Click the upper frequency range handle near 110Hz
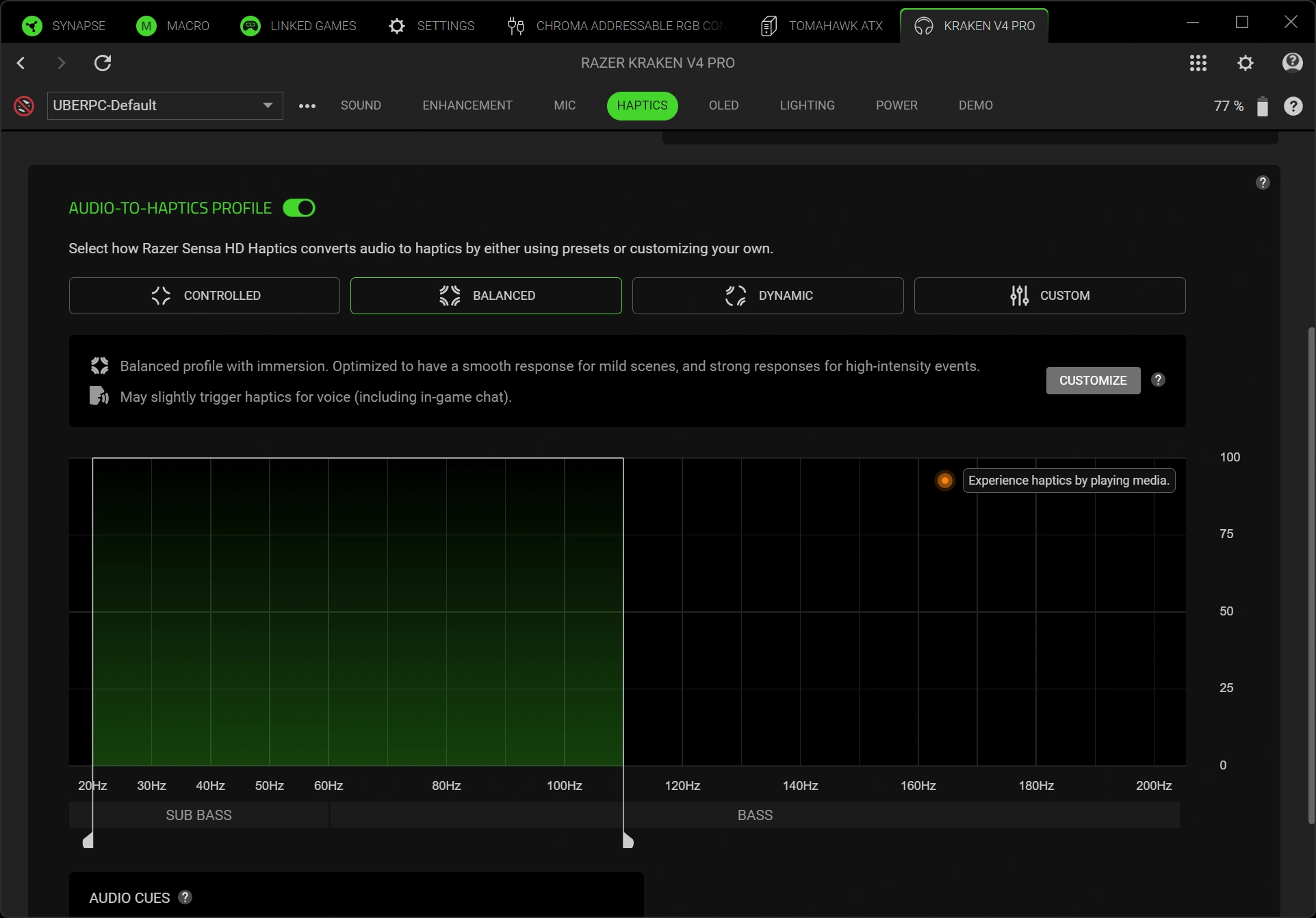1316x918 pixels. (628, 841)
